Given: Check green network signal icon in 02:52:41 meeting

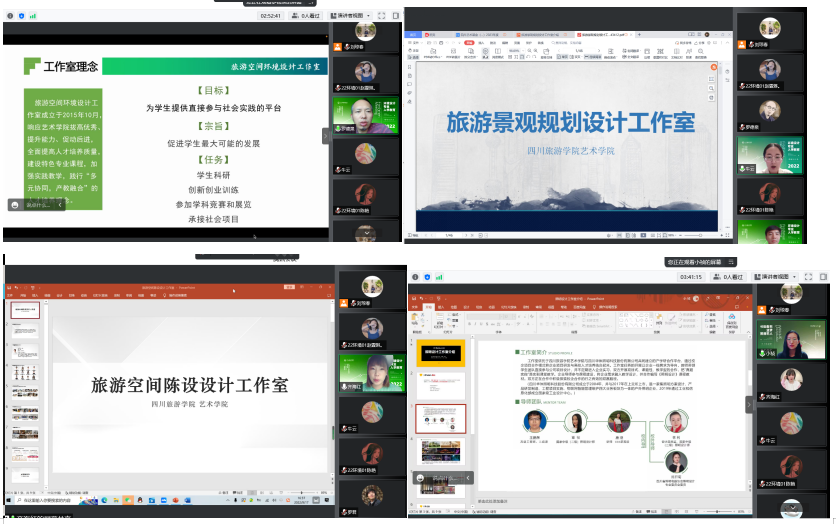Looking at the screenshot, I should point(33,16).
